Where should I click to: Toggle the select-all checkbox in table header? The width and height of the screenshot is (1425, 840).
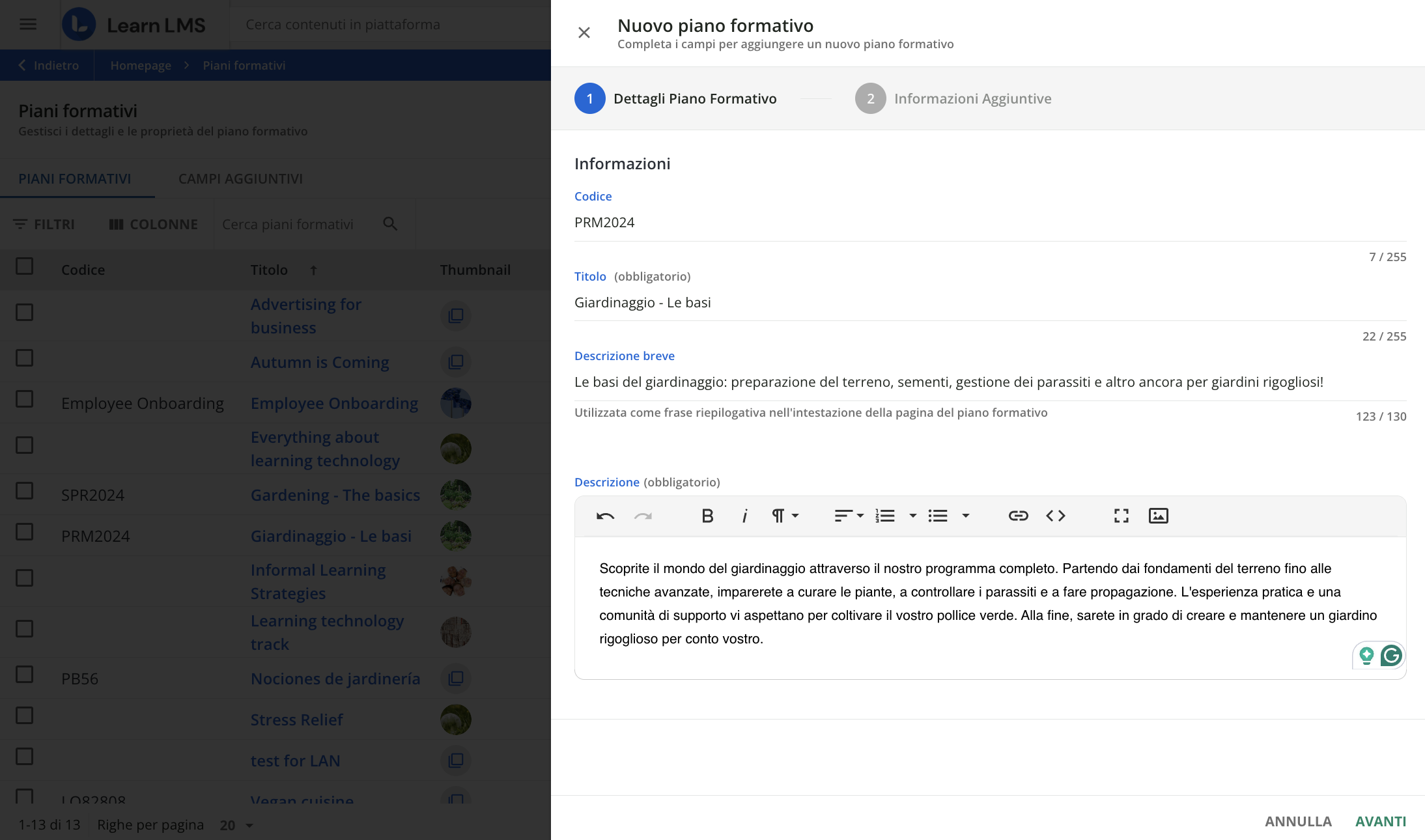tap(25, 266)
